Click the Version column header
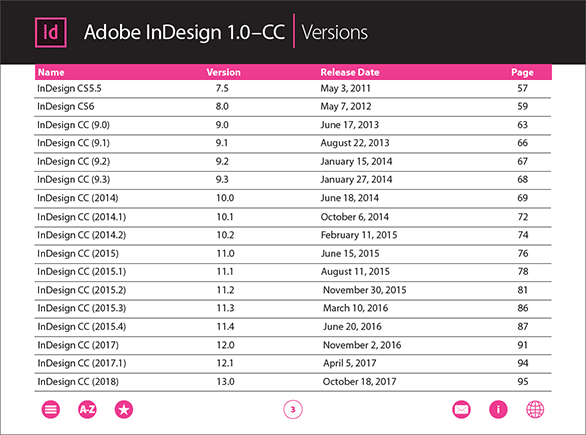 coord(223,72)
